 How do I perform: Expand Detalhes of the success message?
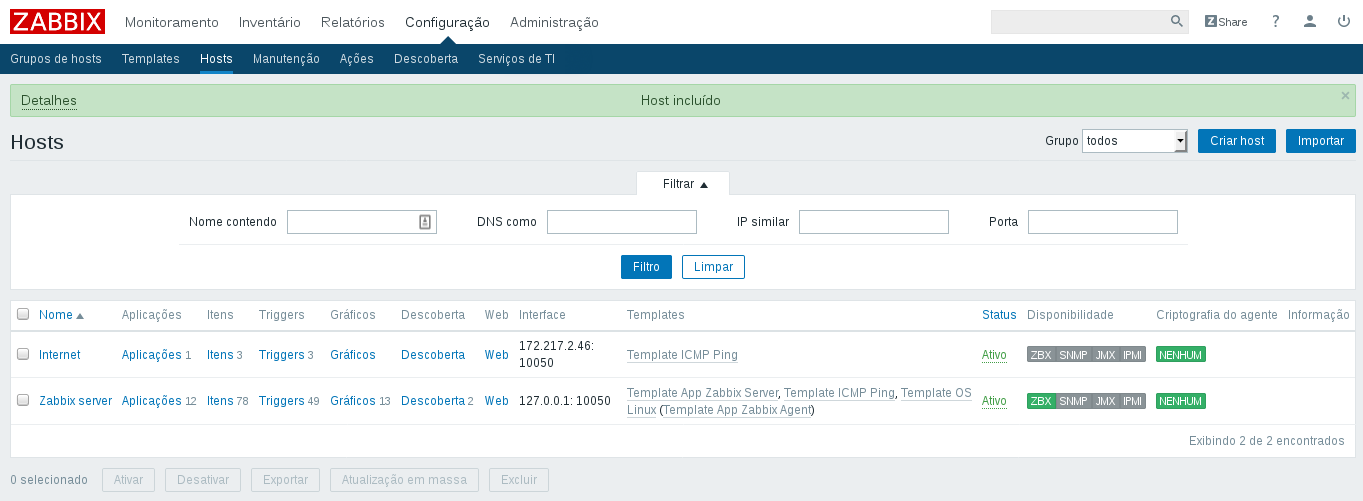(49, 101)
